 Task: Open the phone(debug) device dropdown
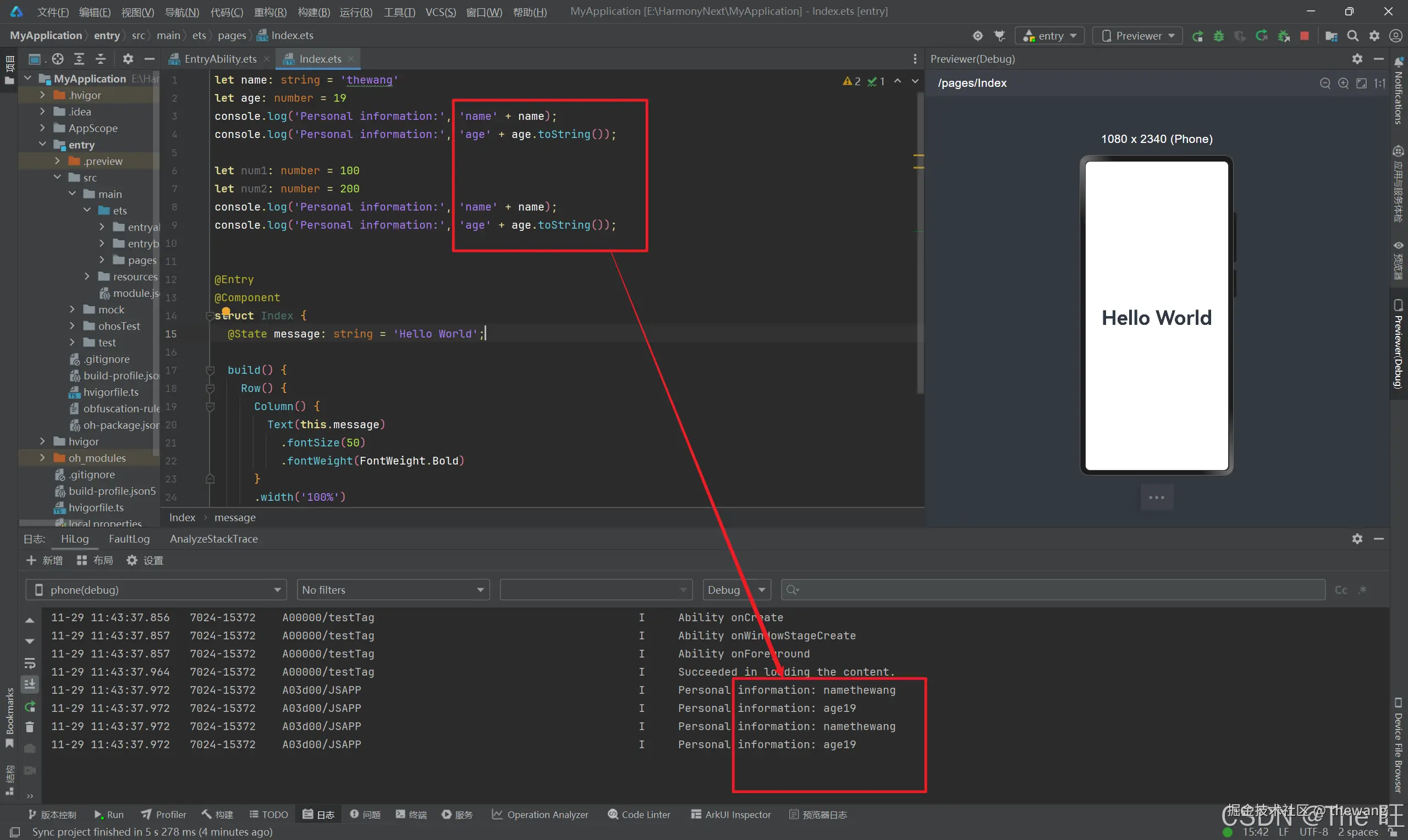(x=156, y=590)
